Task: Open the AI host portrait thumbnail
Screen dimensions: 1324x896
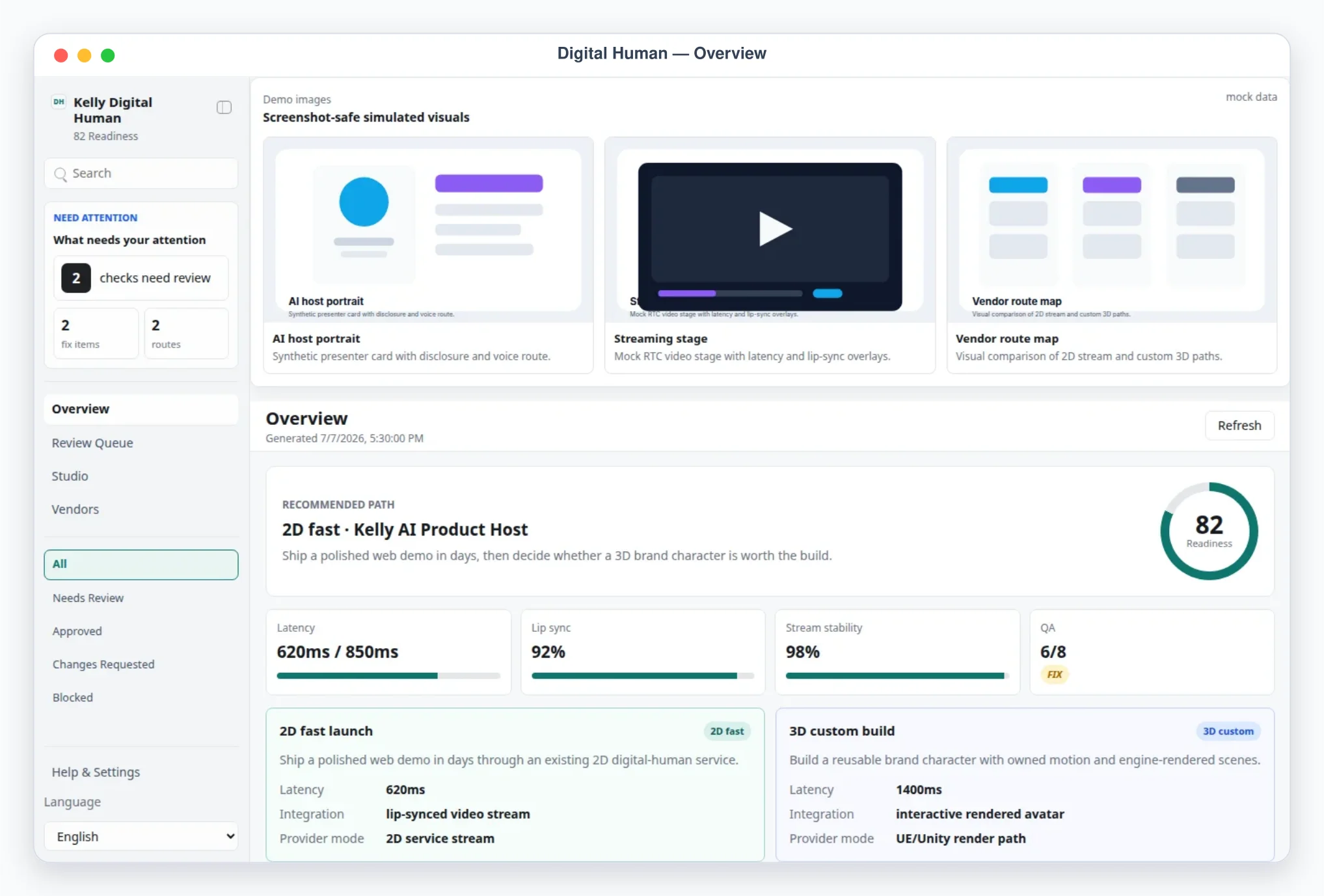Action: pos(428,230)
